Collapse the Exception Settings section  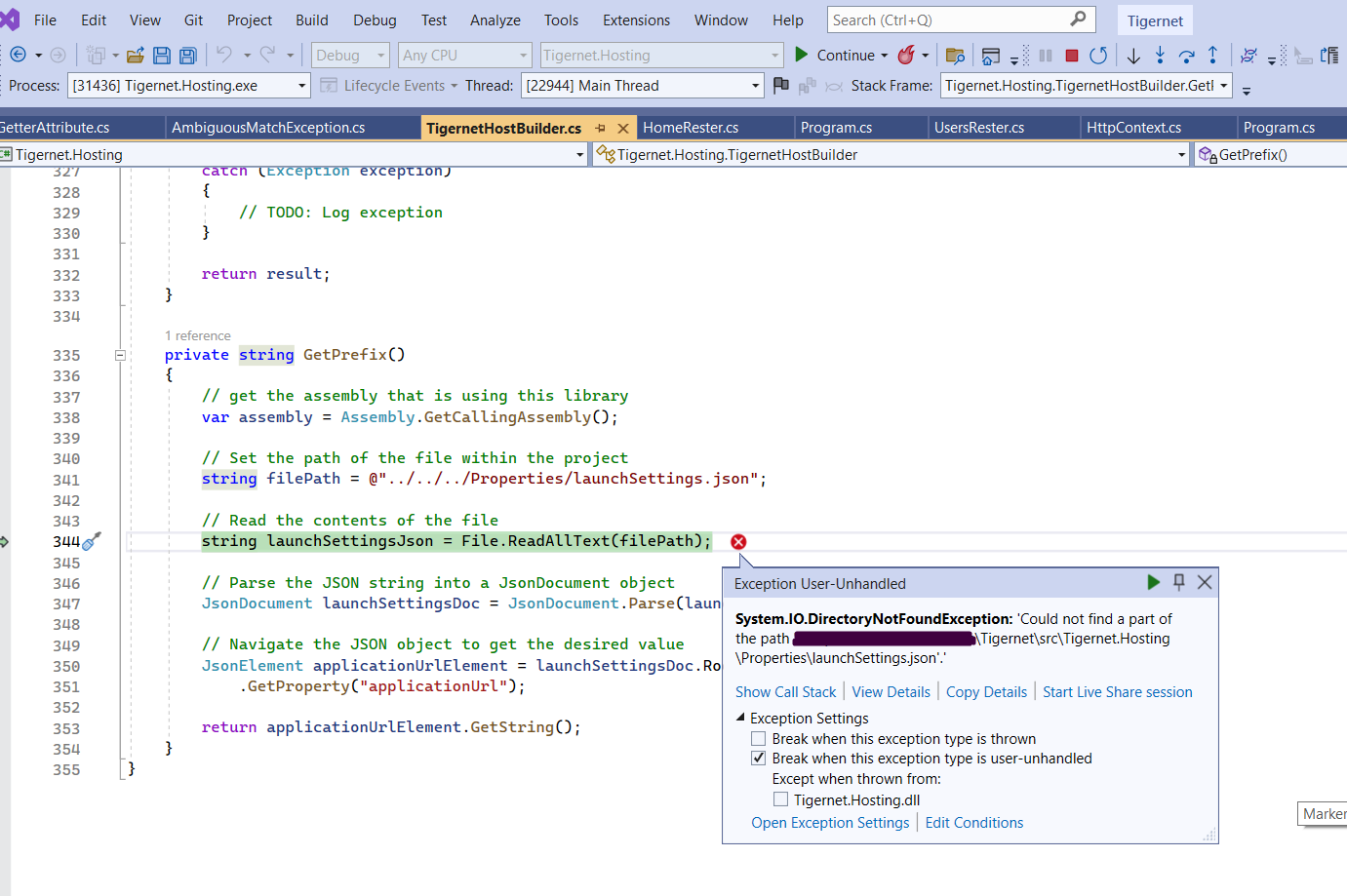(738, 718)
